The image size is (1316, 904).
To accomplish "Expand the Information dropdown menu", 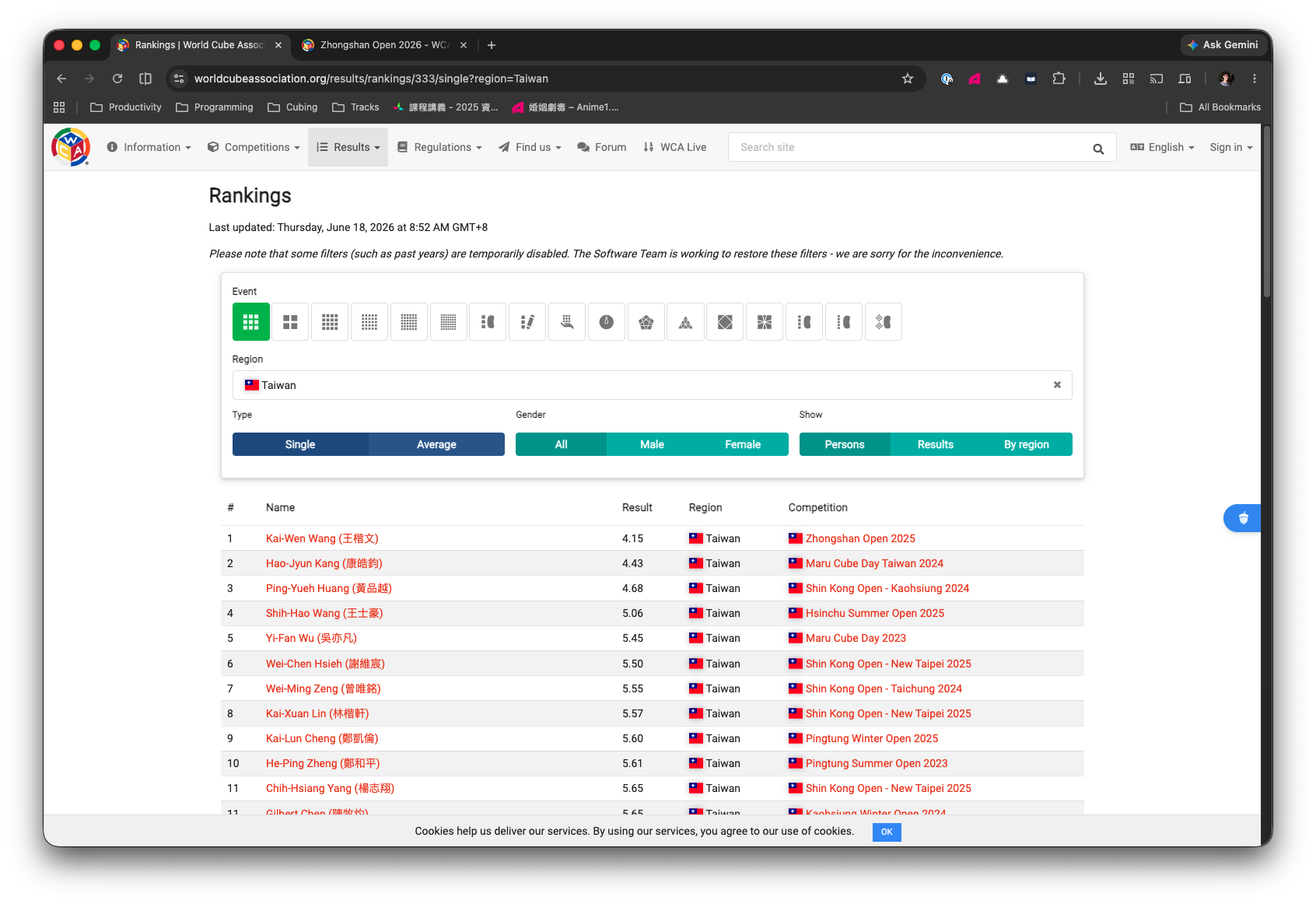I will (x=149, y=147).
